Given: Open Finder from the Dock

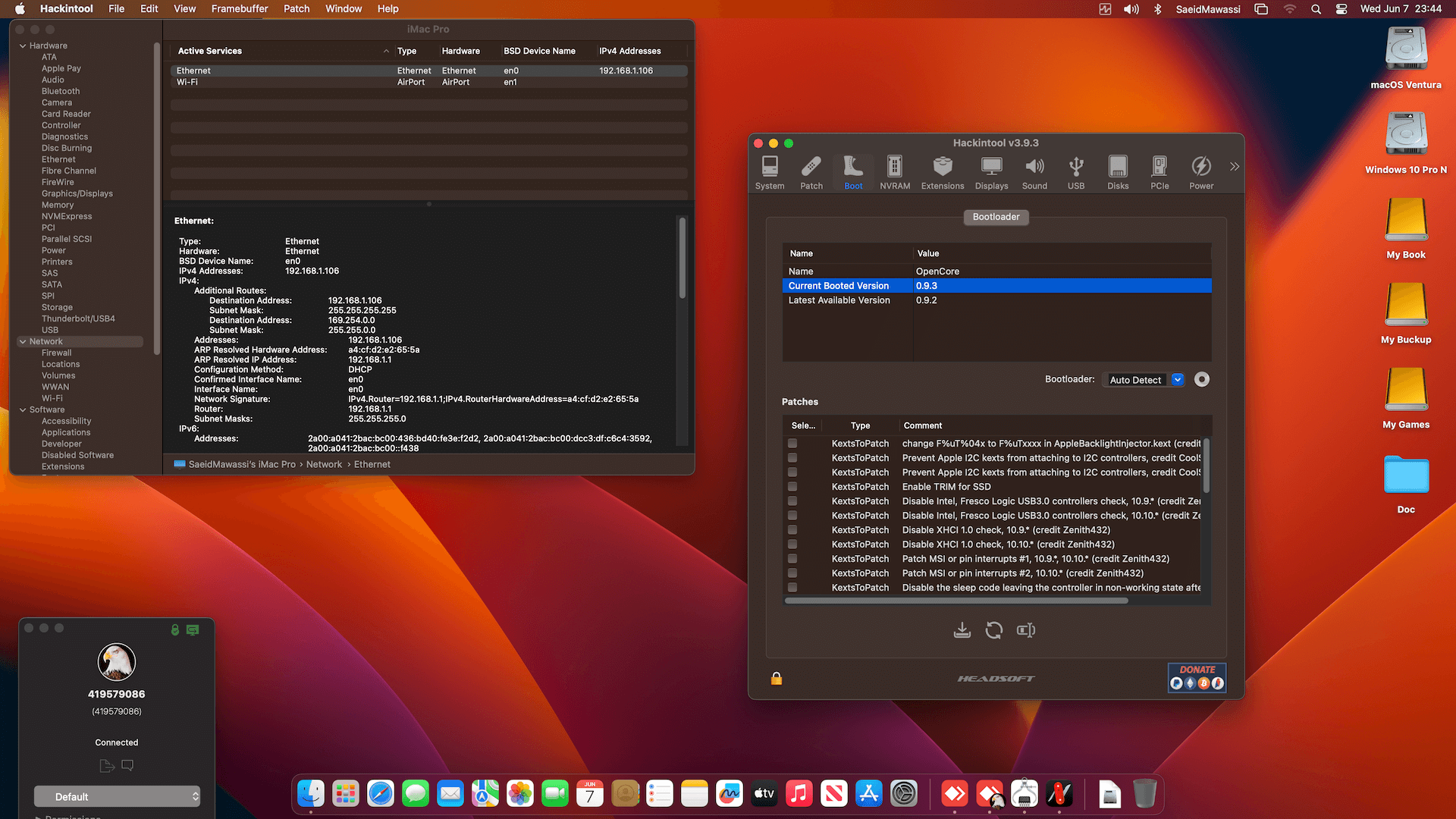Looking at the screenshot, I should pos(311,794).
